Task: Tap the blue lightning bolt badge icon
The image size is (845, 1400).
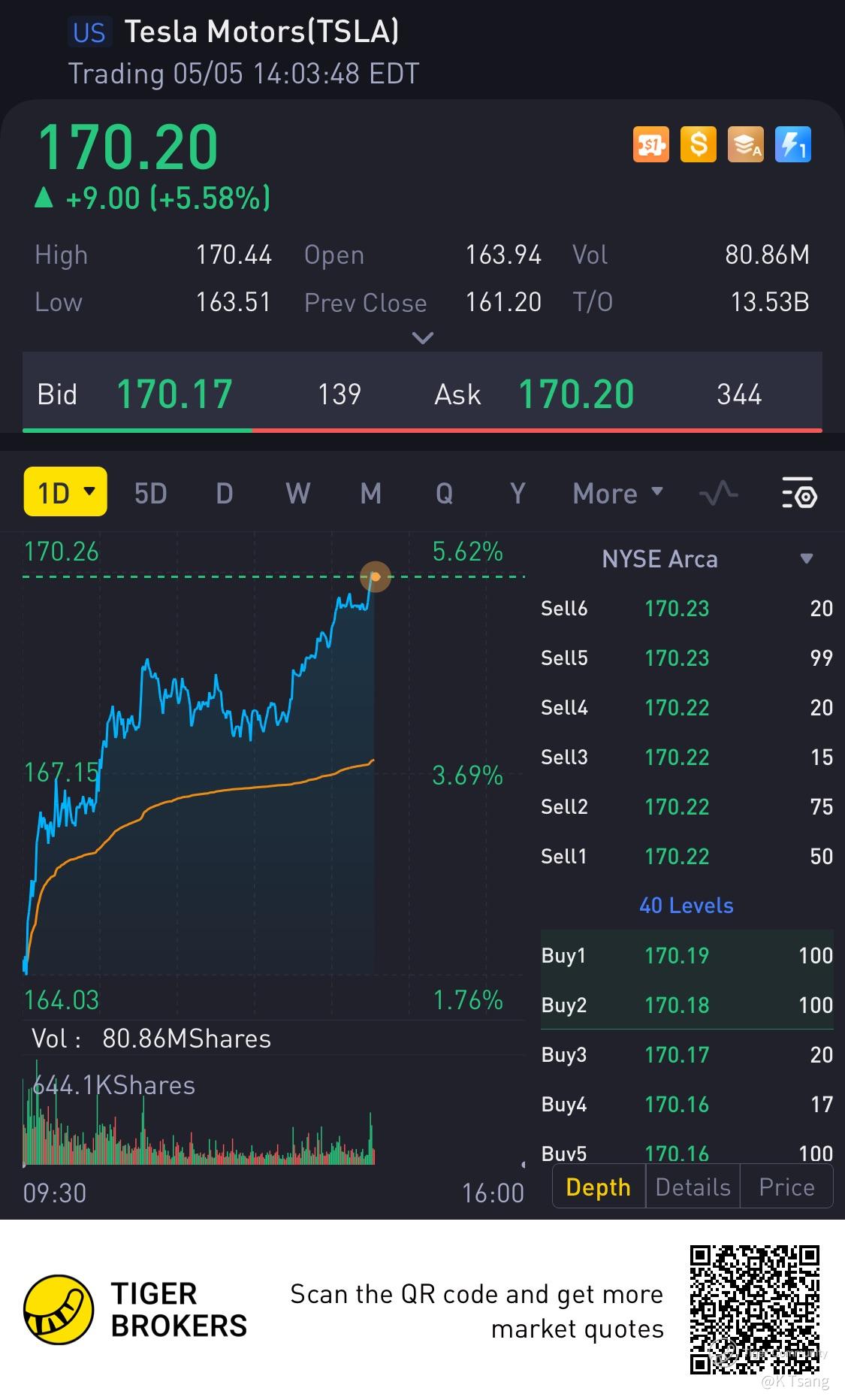Action: 792,144
